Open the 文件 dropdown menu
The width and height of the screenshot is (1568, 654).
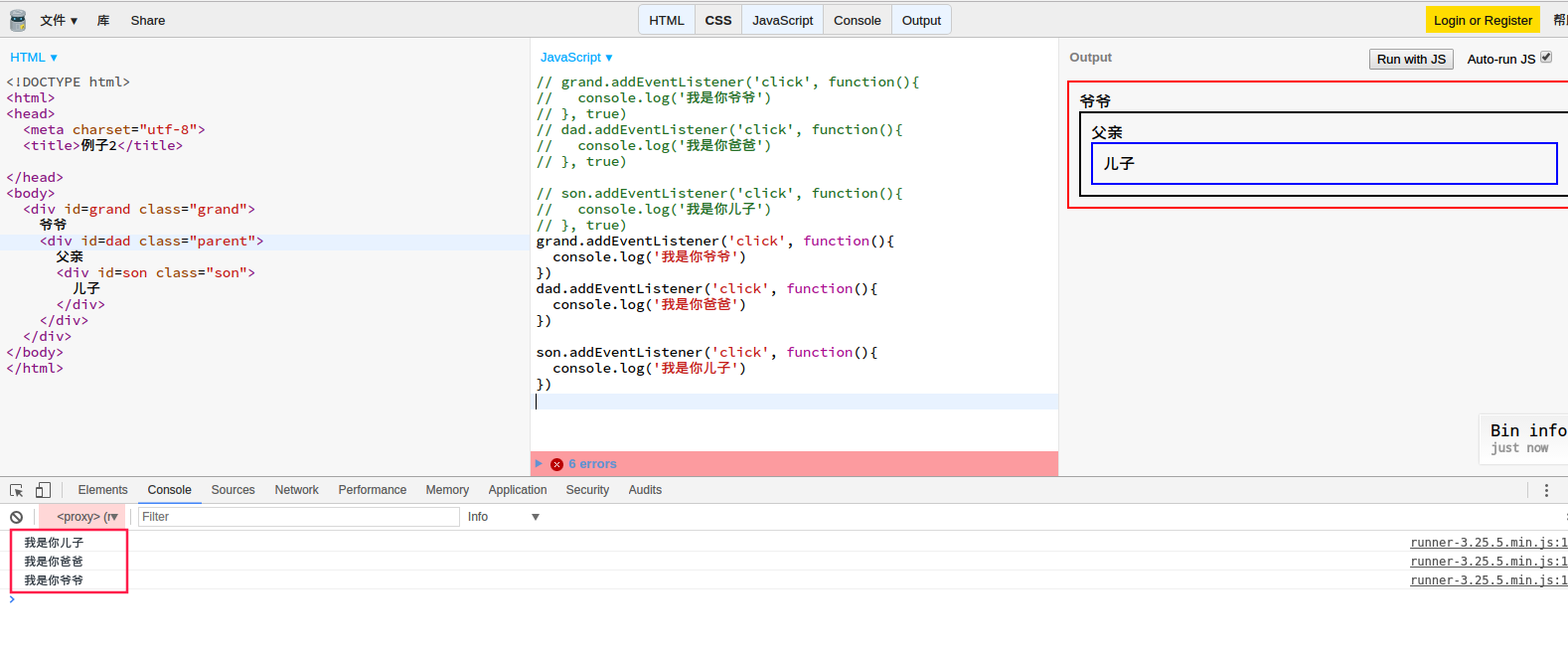(x=59, y=20)
